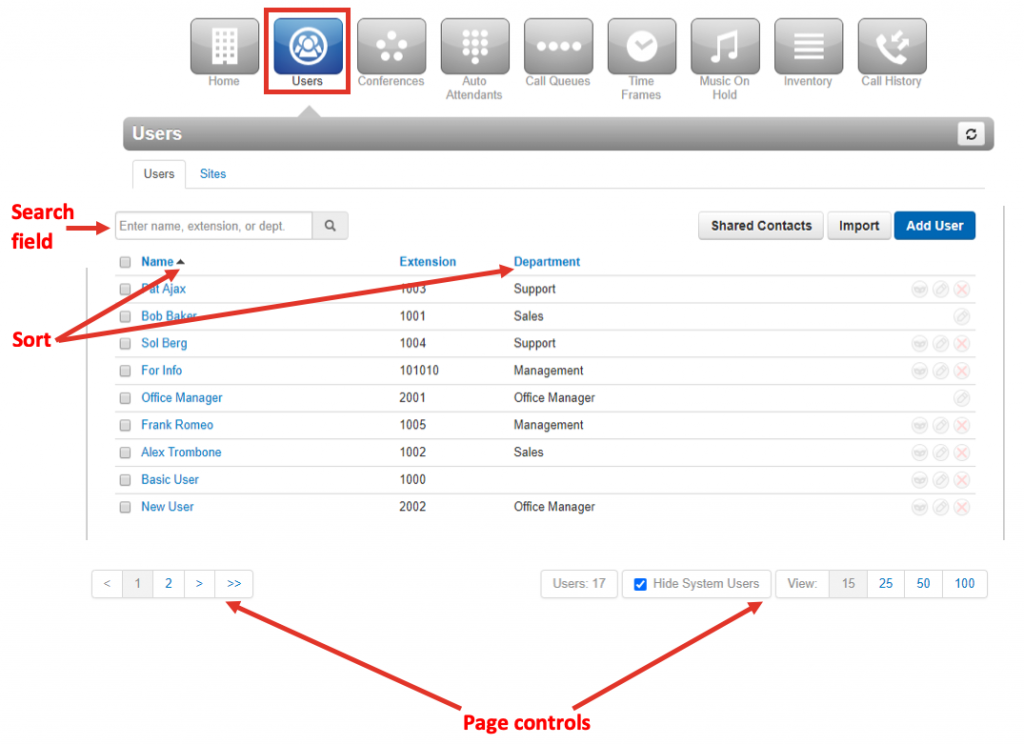Image resolution: width=1024 pixels, height=745 pixels.
Task: Sort the list by Name column
Action: (157, 262)
